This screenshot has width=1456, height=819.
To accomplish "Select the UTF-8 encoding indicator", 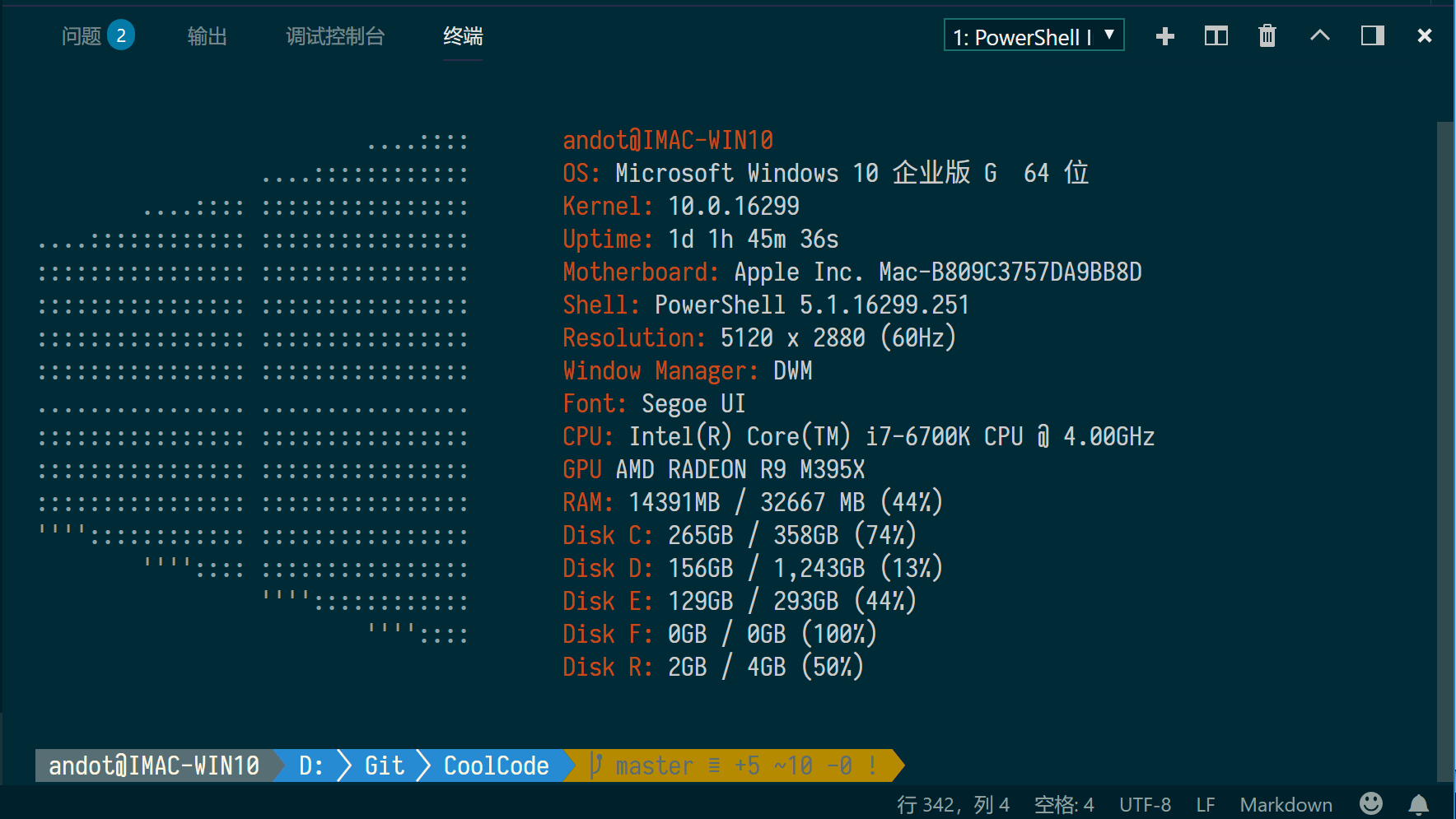I will (1145, 804).
